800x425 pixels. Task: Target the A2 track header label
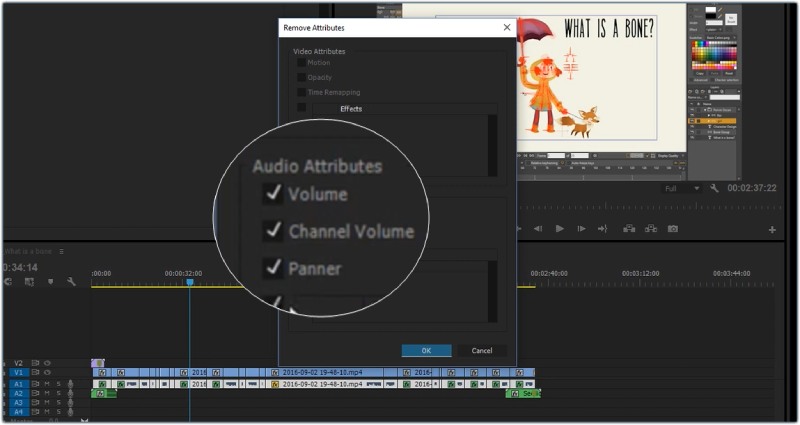(18, 393)
